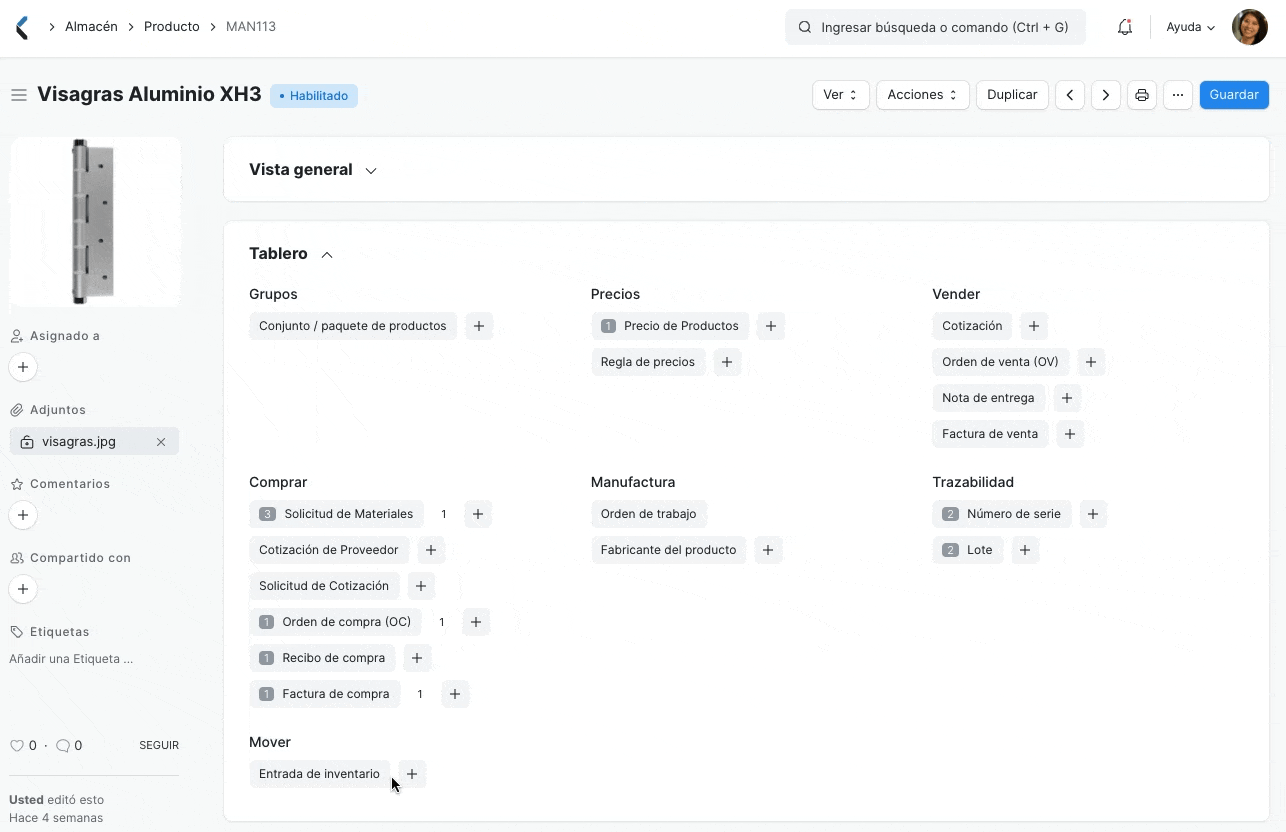Open Recibo de compra list
This screenshot has height=832, width=1286.
[x=323, y=658]
